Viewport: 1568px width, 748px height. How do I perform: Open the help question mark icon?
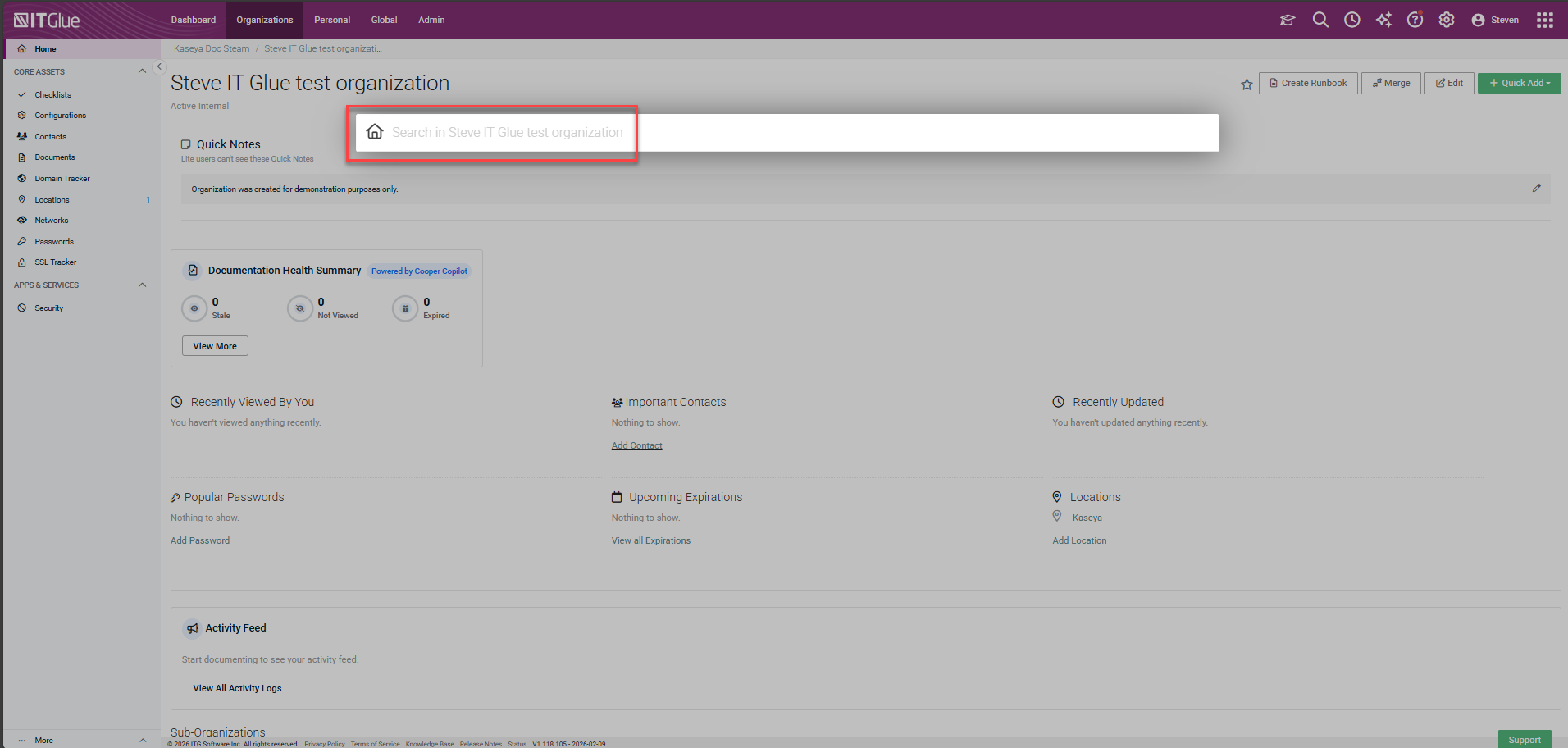pyautogui.click(x=1415, y=20)
